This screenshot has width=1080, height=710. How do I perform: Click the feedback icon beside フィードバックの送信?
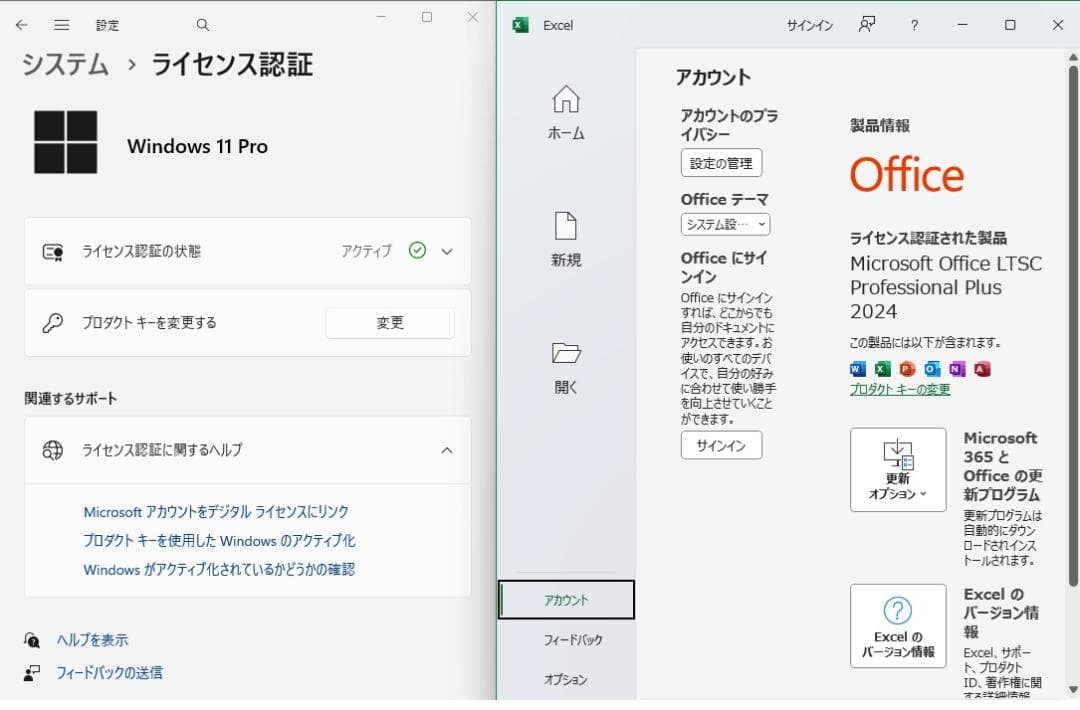[32, 673]
